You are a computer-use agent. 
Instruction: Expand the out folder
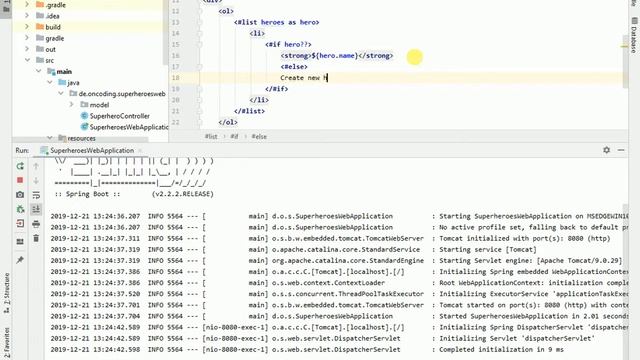coord(27,49)
